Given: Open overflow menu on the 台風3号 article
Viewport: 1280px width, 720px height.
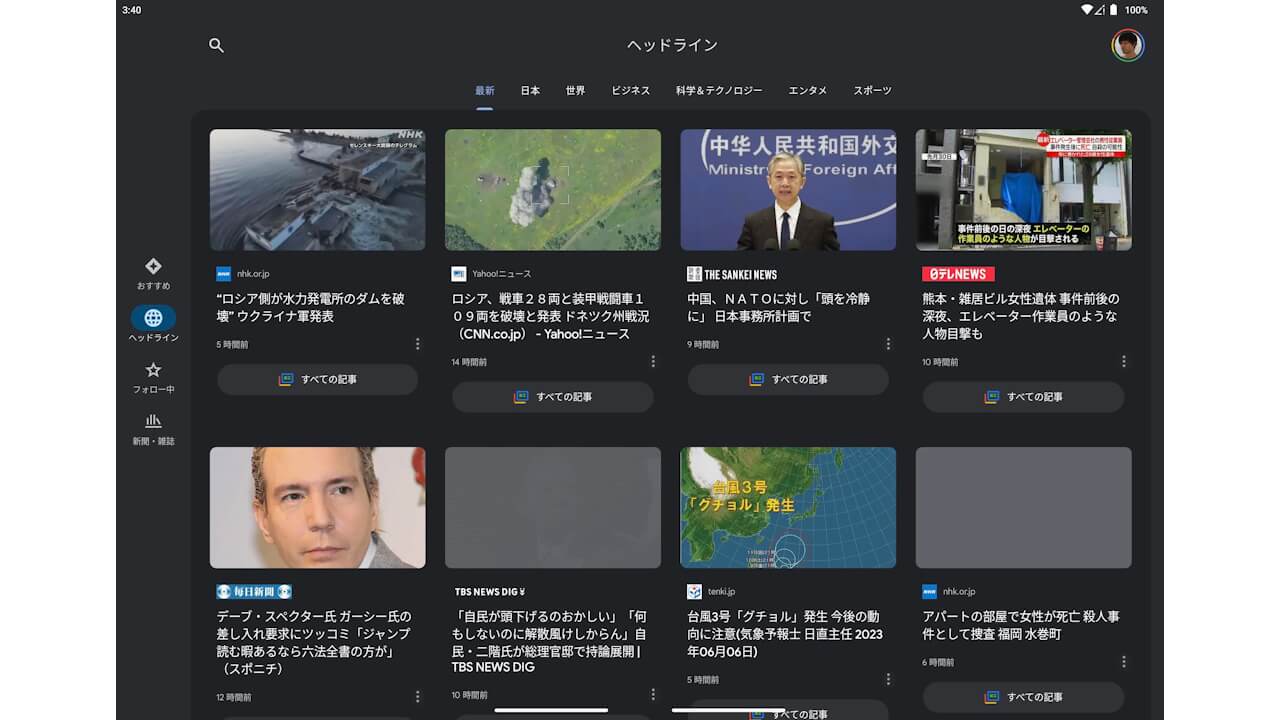Looking at the screenshot, I should tap(888, 678).
